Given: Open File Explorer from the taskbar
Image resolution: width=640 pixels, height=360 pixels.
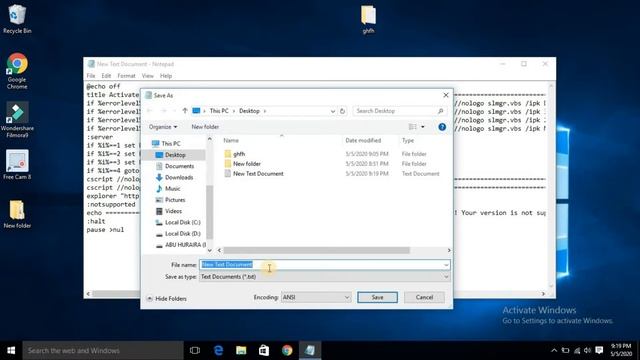Looking at the screenshot, I should [241, 350].
